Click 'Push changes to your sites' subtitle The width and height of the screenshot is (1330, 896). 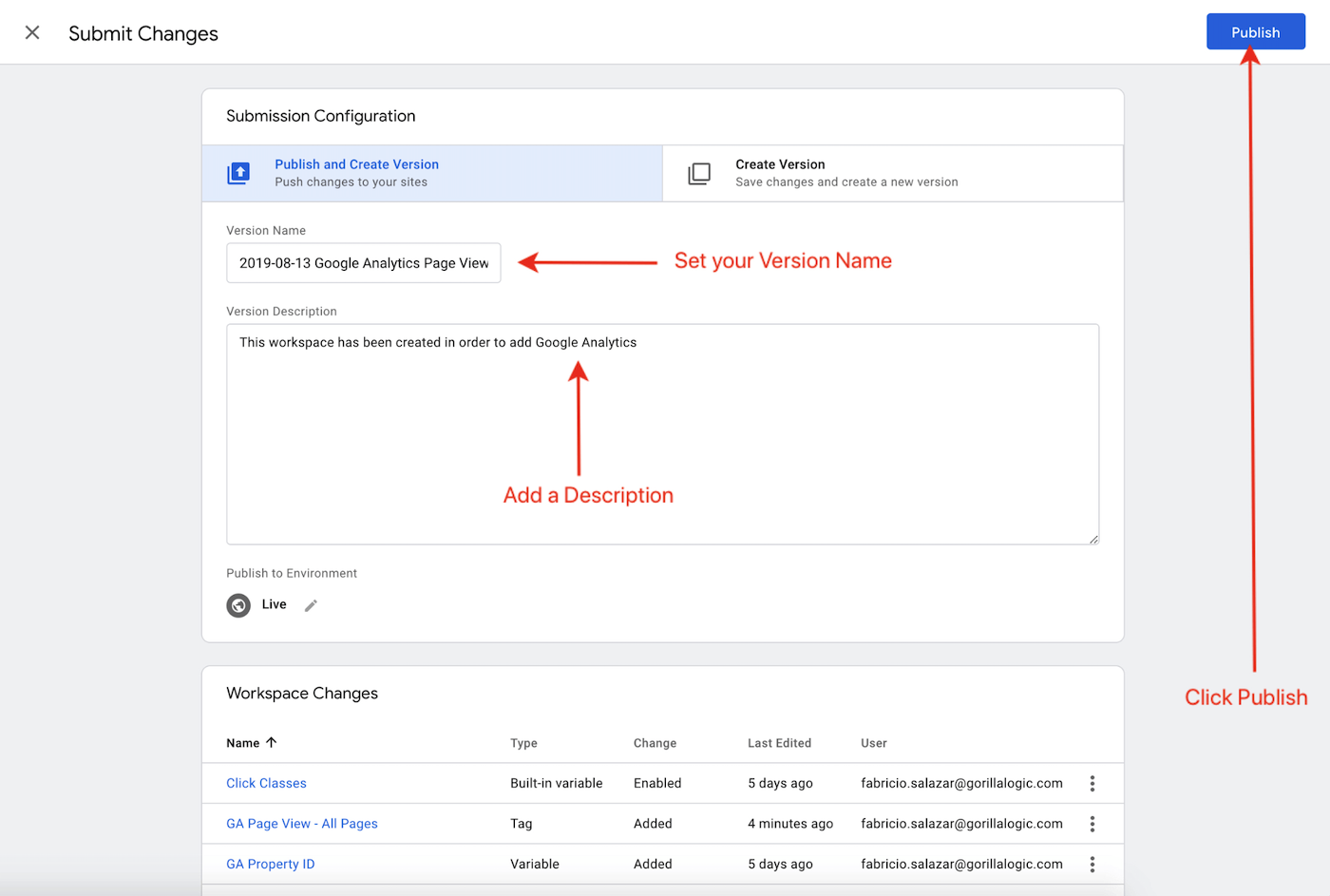pyautogui.click(x=351, y=182)
